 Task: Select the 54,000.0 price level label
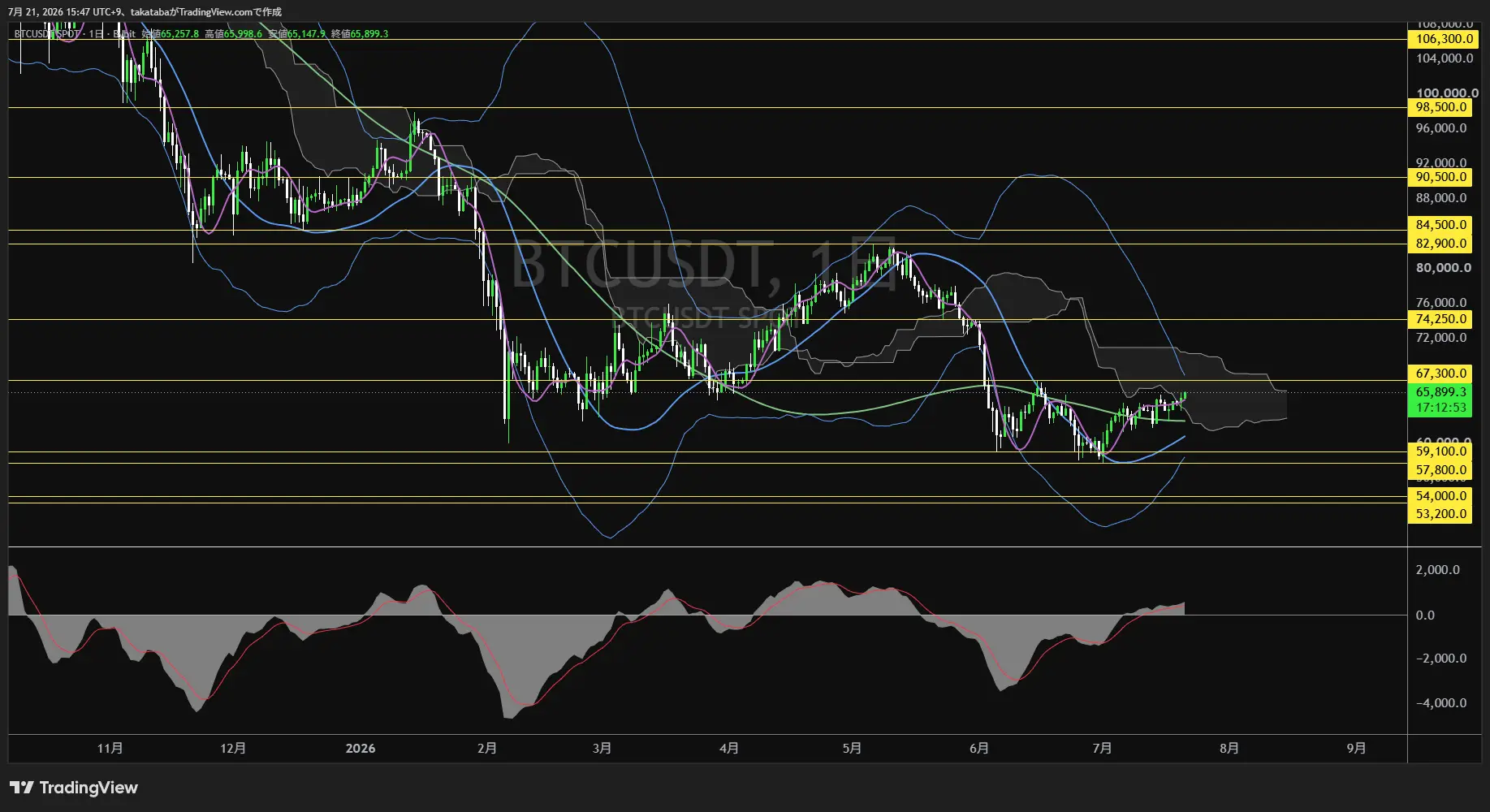pyautogui.click(x=1439, y=496)
